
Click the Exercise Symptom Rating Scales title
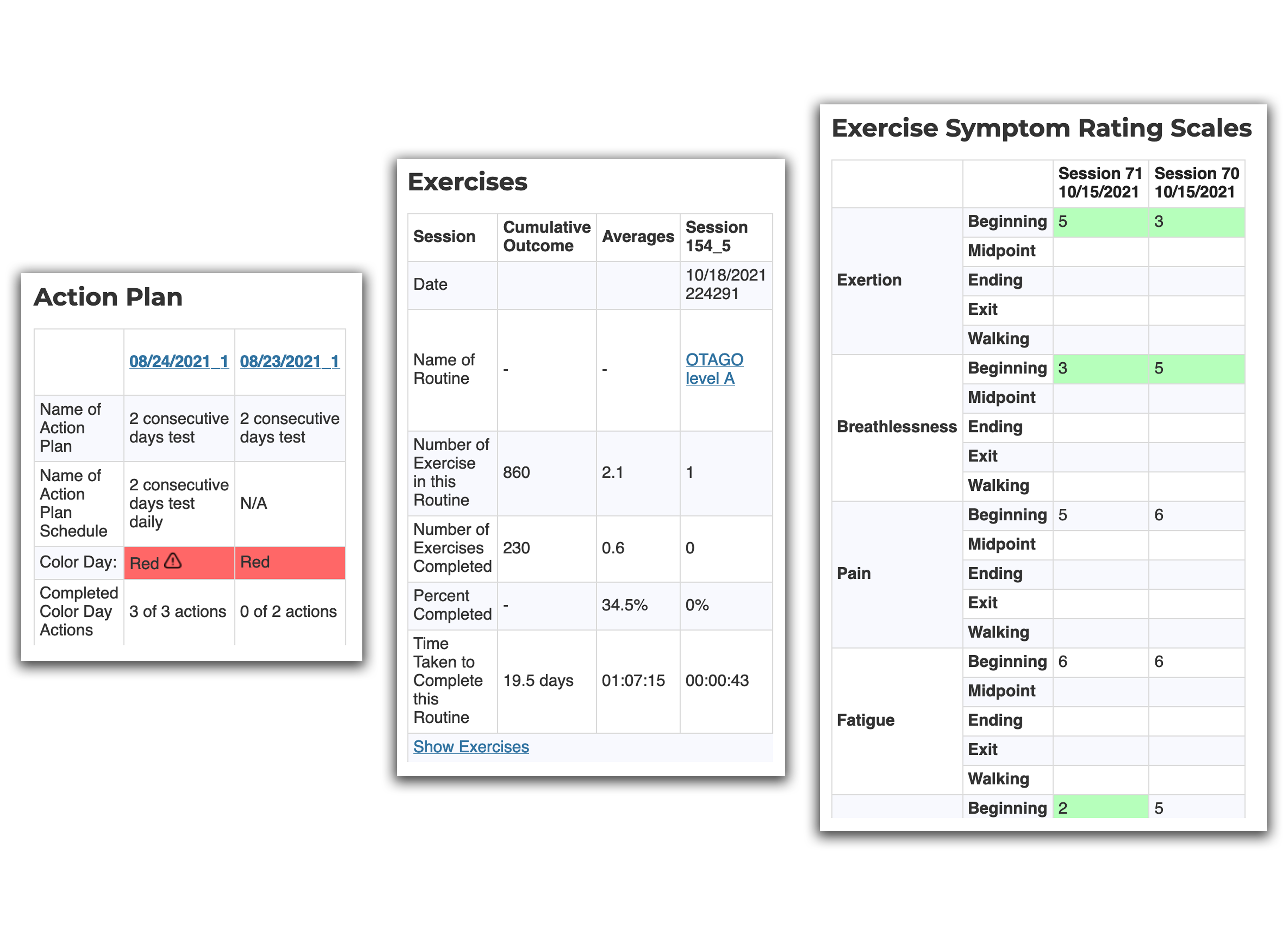click(1041, 128)
